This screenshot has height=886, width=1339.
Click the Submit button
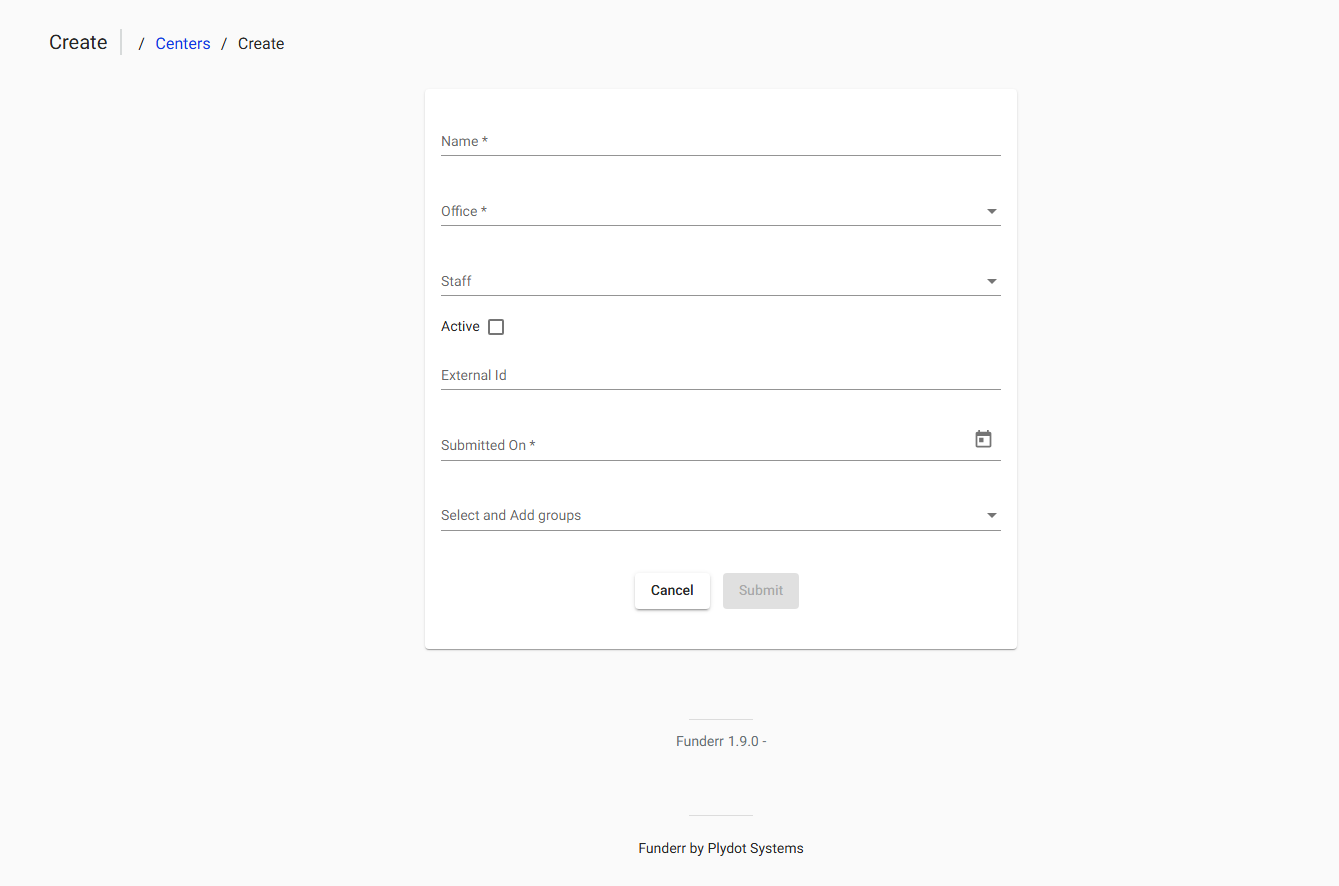pos(760,590)
